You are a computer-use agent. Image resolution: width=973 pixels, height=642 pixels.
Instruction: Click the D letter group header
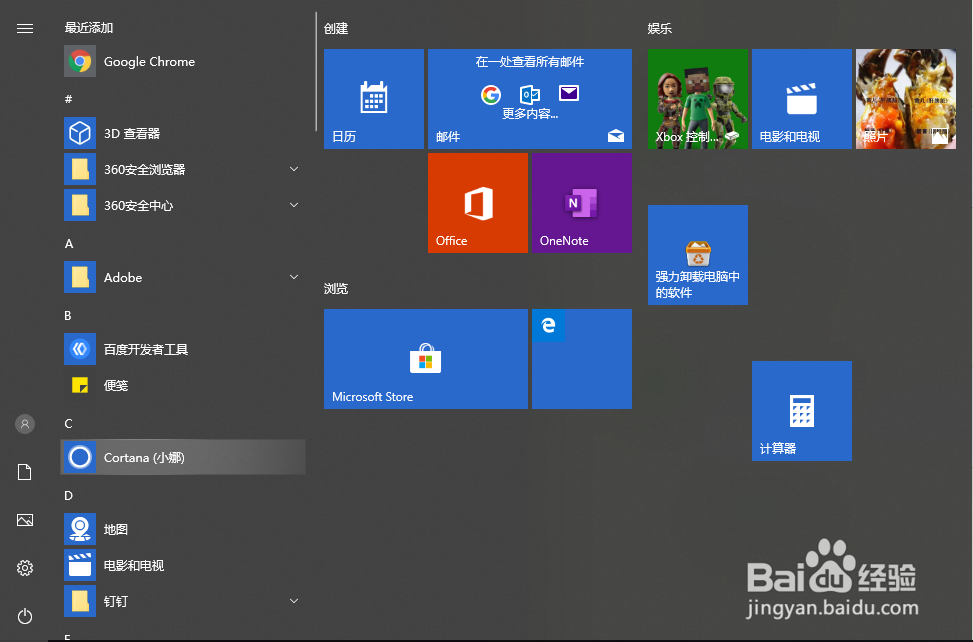click(68, 496)
